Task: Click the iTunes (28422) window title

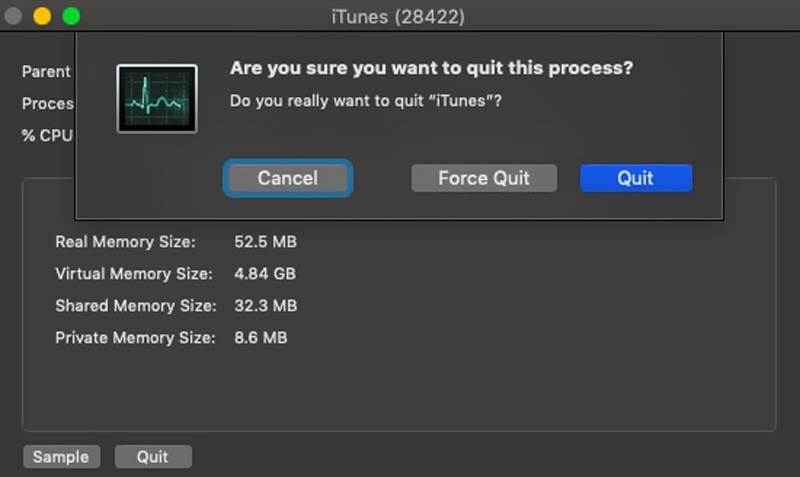Action: (398, 17)
